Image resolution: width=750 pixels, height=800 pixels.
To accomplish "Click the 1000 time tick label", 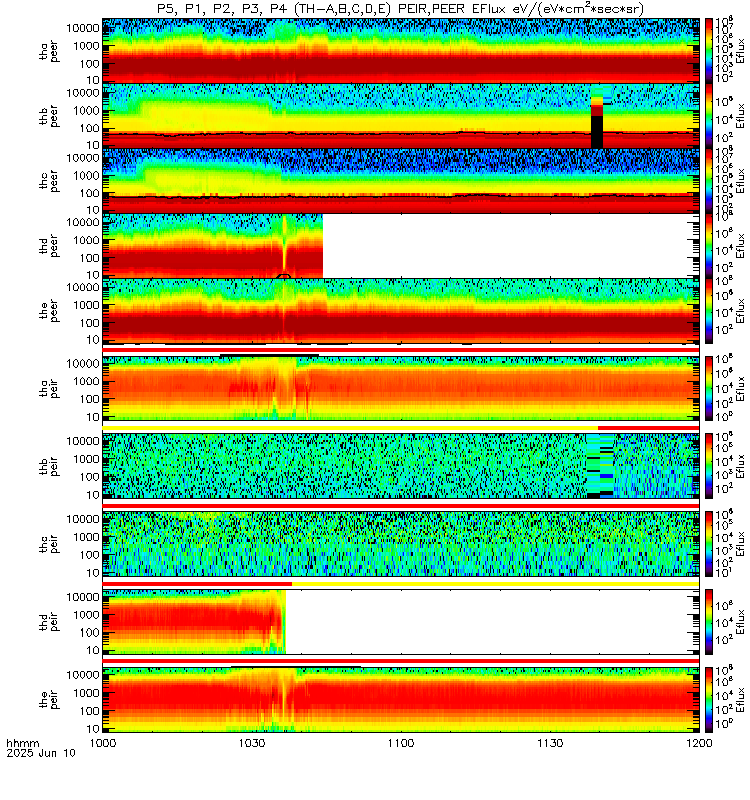I will 103,743.
